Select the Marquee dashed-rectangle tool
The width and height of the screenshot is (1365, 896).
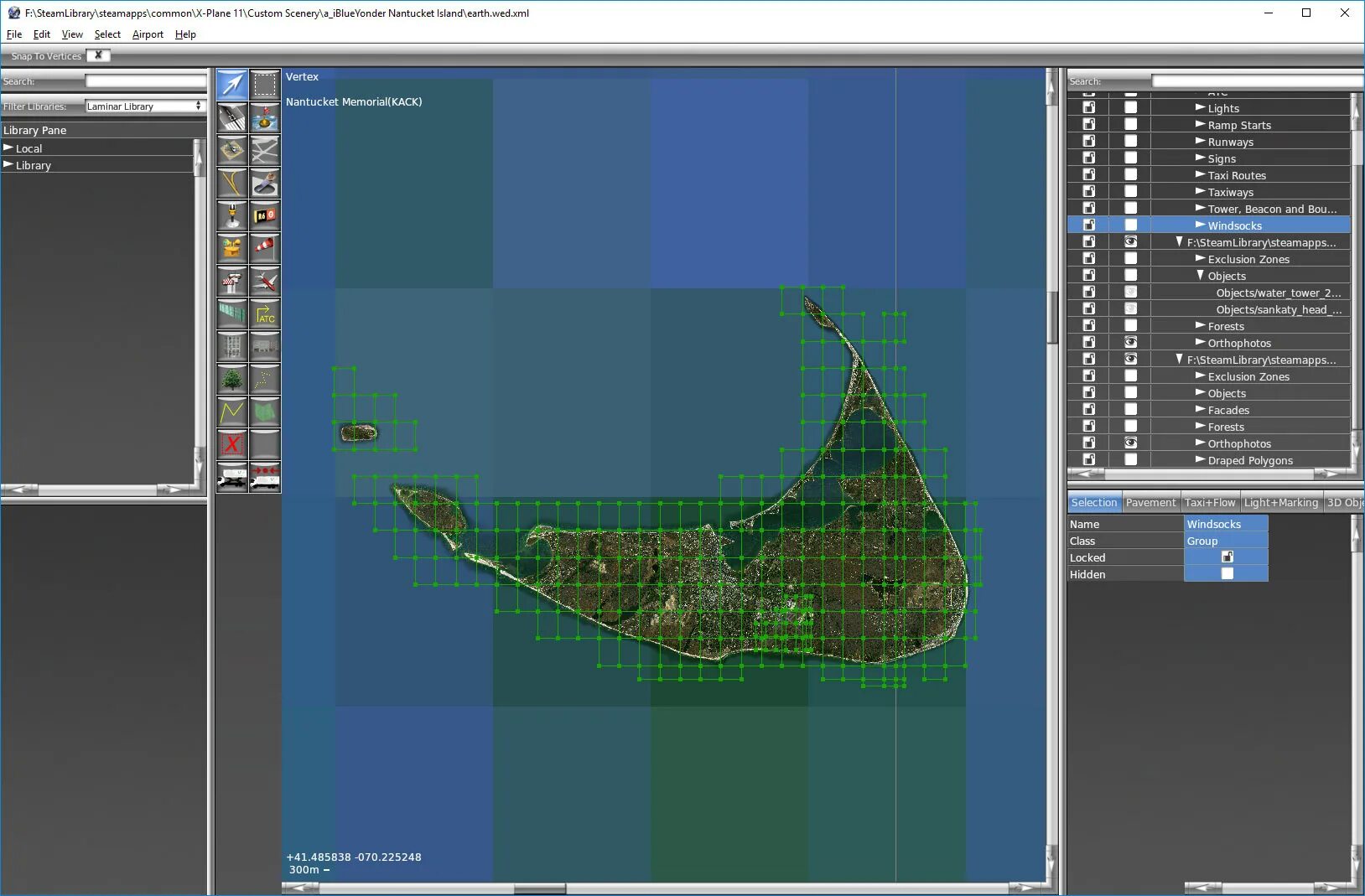pyautogui.click(x=265, y=85)
